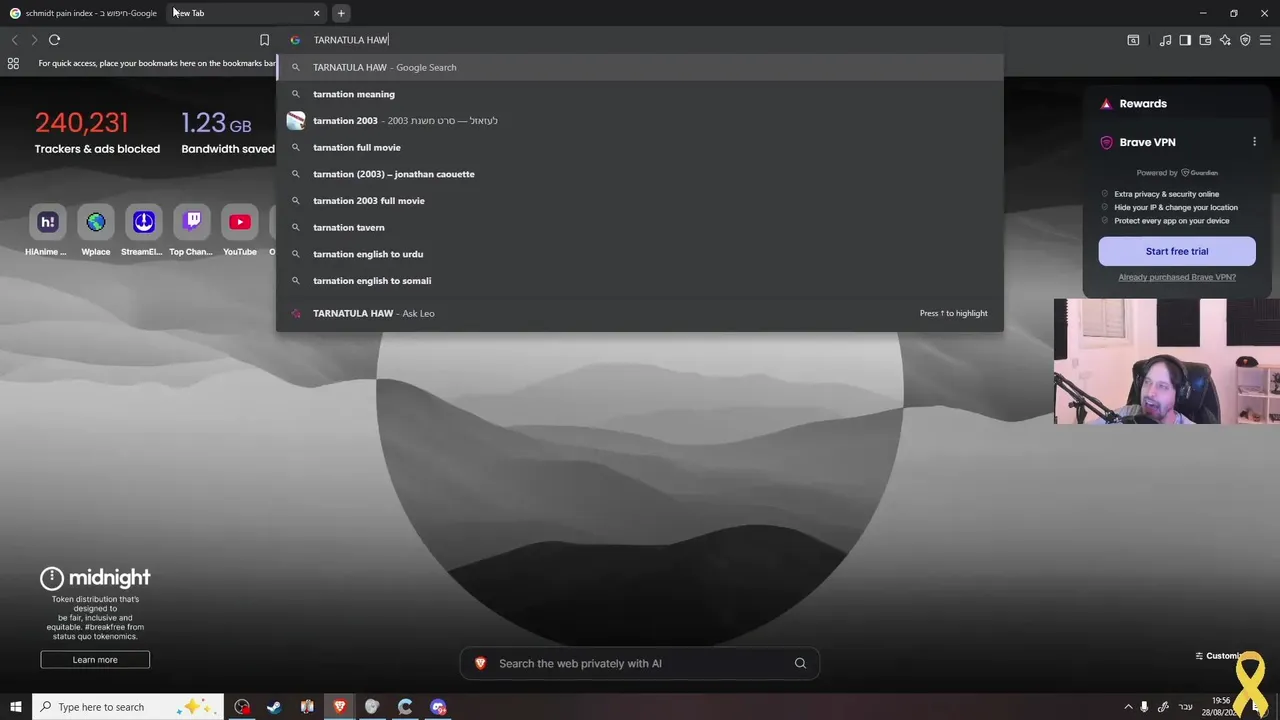Bookmark this tab with the bookmark icon
The height and width of the screenshot is (720, 1280).
pyautogui.click(x=264, y=40)
